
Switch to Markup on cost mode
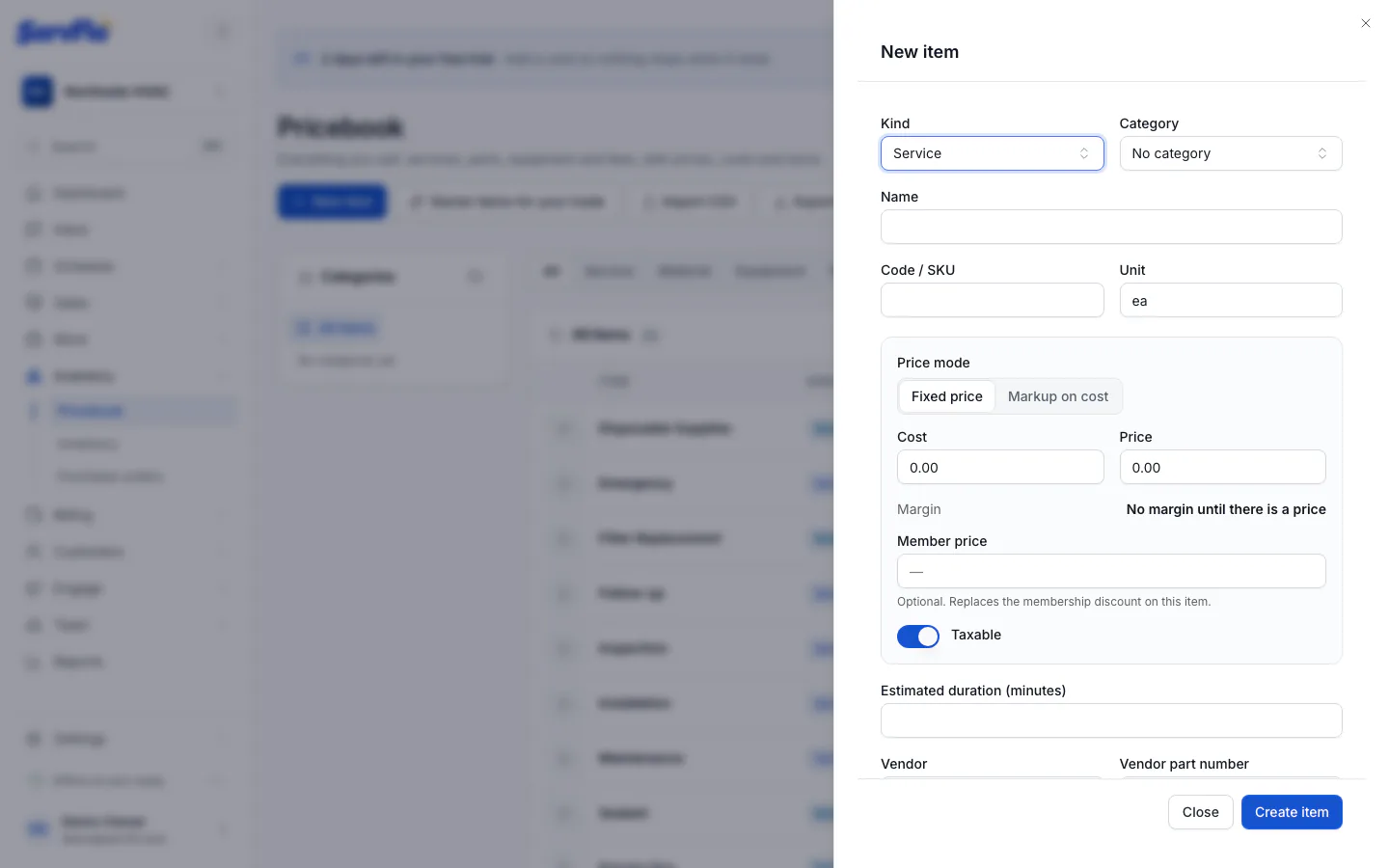coord(1057,396)
